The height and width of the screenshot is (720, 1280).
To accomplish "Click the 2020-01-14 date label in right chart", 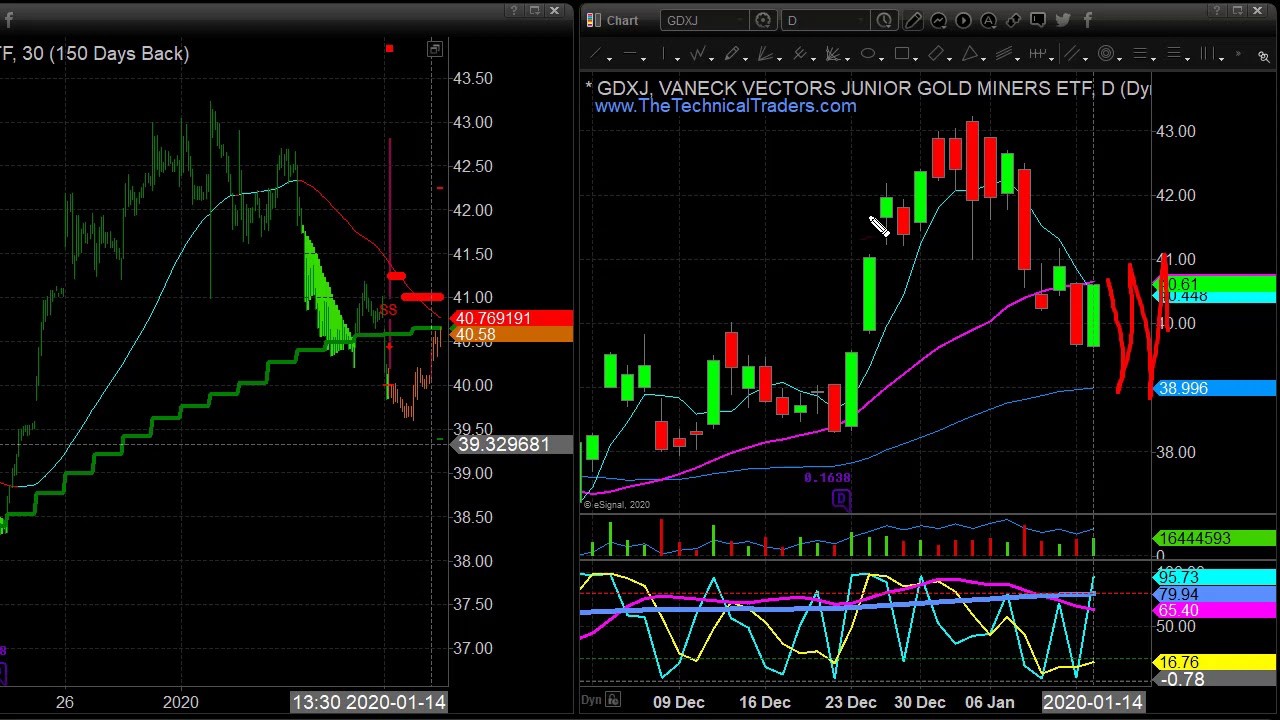I will [x=1092, y=702].
